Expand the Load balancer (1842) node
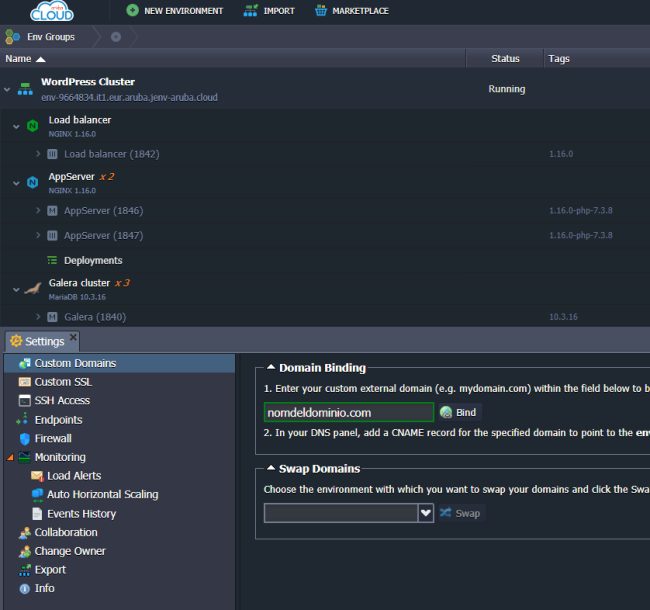The image size is (650, 610). tap(38, 154)
